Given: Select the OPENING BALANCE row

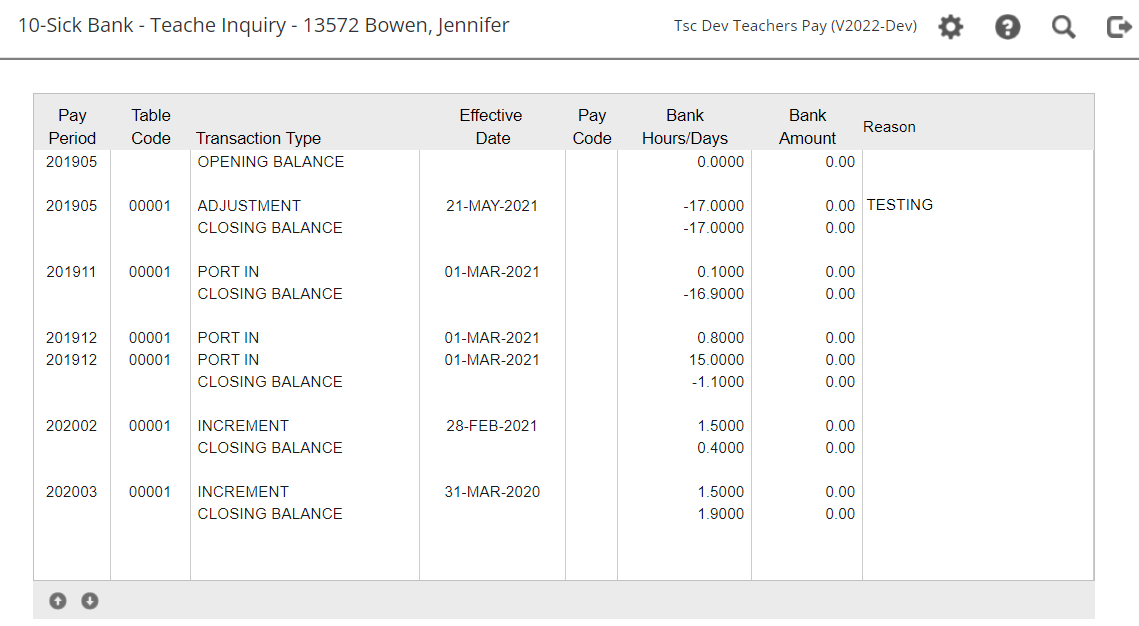Looking at the screenshot, I should (270, 162).
